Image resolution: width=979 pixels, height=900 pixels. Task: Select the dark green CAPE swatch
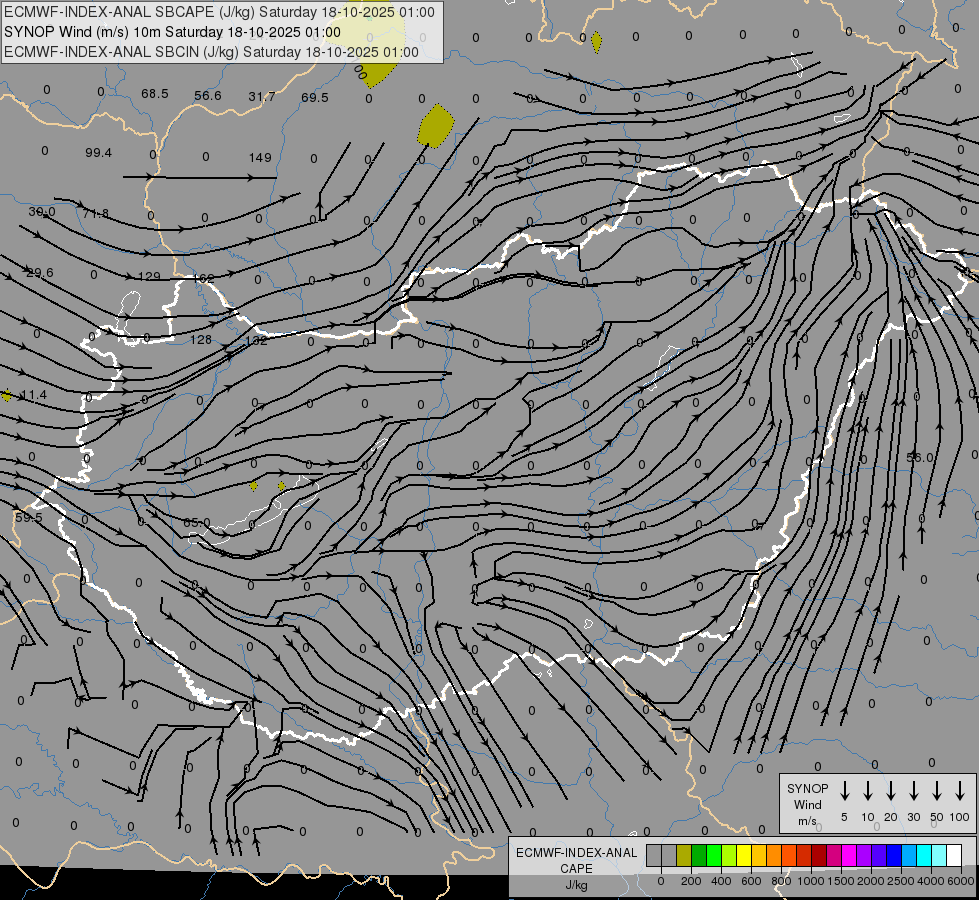tap(699, 855)
